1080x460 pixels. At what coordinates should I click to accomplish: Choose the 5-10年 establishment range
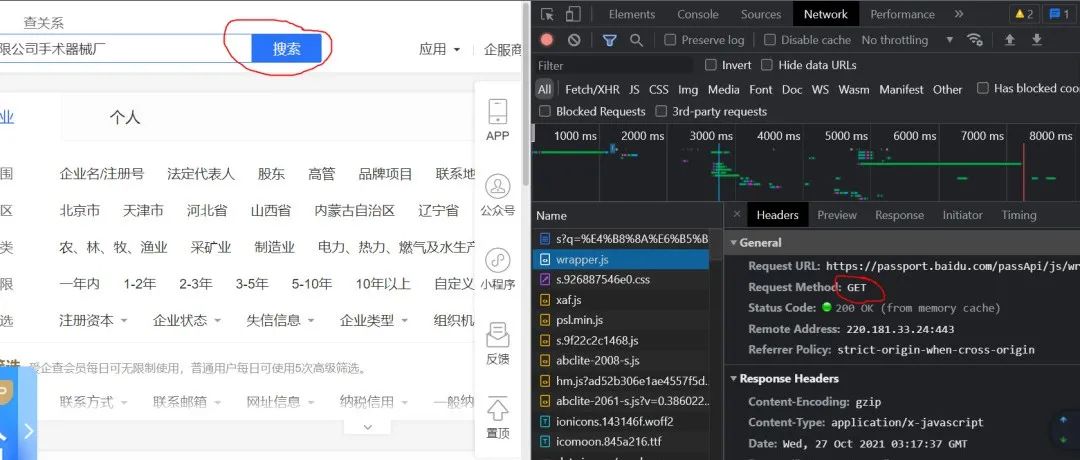[x=312, y=284]
